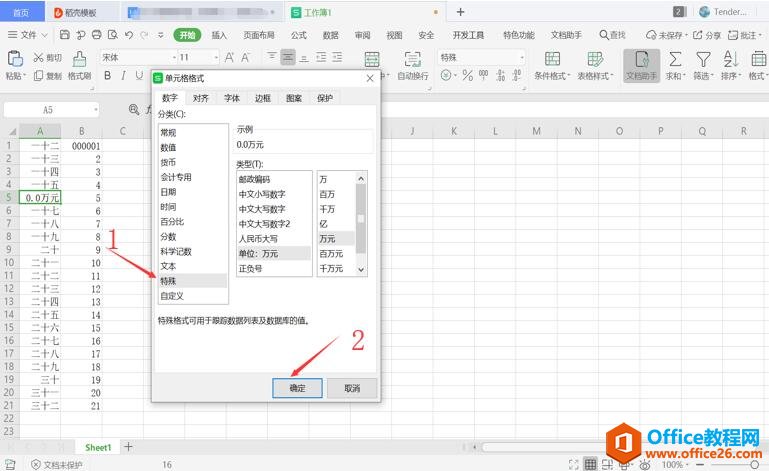
Task: Click the horizontal scrollbar at the bottom
Action: (544, 447)
